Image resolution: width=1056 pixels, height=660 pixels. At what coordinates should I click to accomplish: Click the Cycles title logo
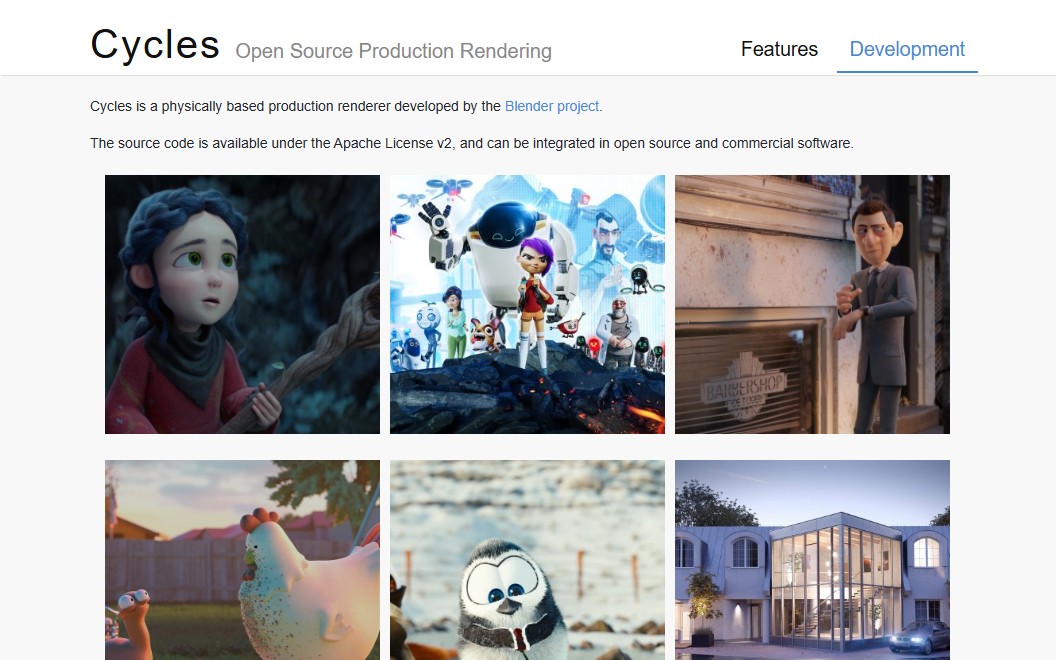point(155,45)
